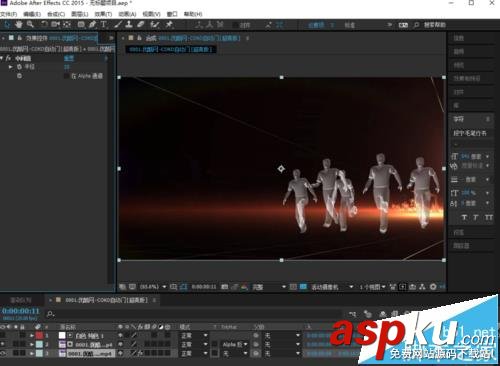Image resolution: width=500 pixels, height=366 pixels.
Task: Open layer 2 Alpha track matte dropdown
Action: coord(235,344)
